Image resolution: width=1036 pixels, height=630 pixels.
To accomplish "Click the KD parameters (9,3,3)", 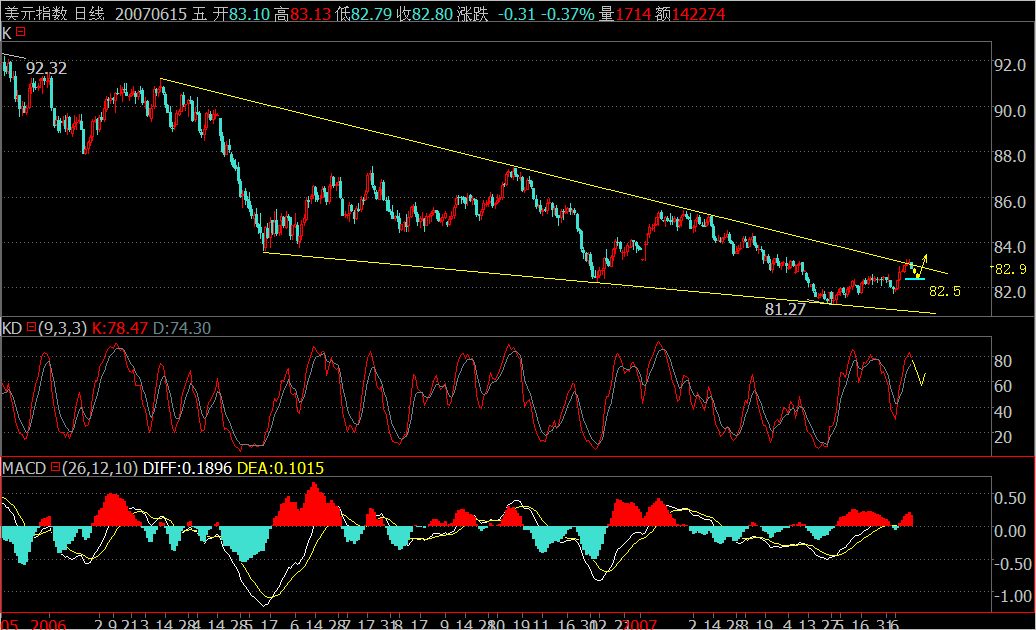I will pos(63,328).
